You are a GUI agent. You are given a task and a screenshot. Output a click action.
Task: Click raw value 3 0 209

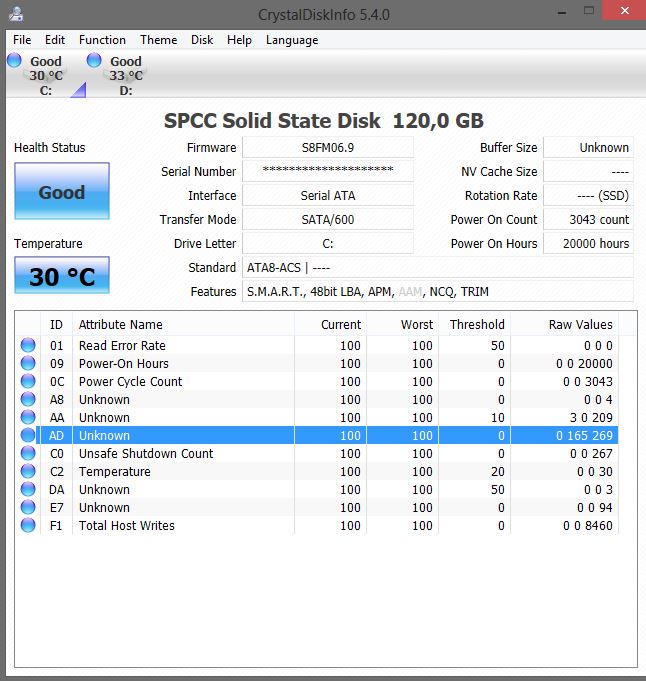[591, 417]
